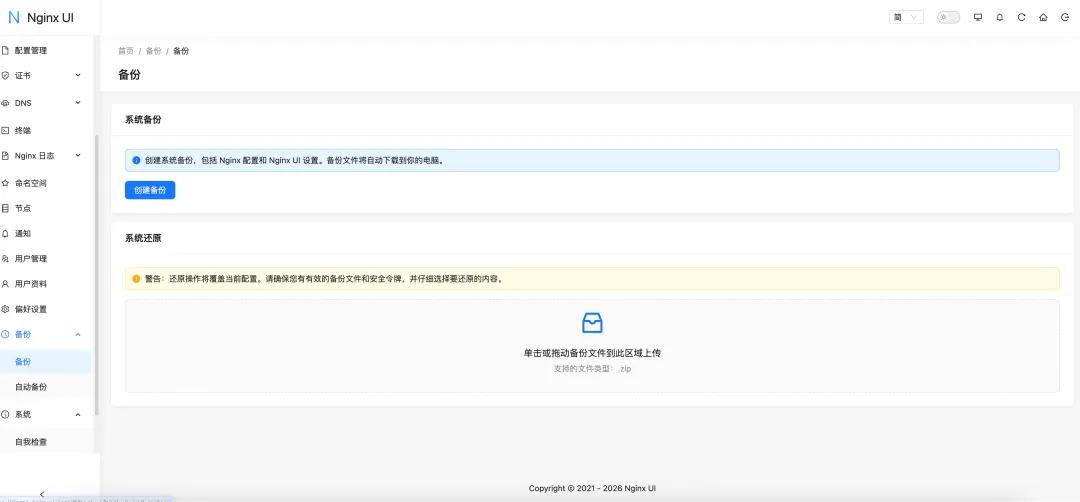Click the orange warning icon in restore alert
1080x502 pixels.
136,279
